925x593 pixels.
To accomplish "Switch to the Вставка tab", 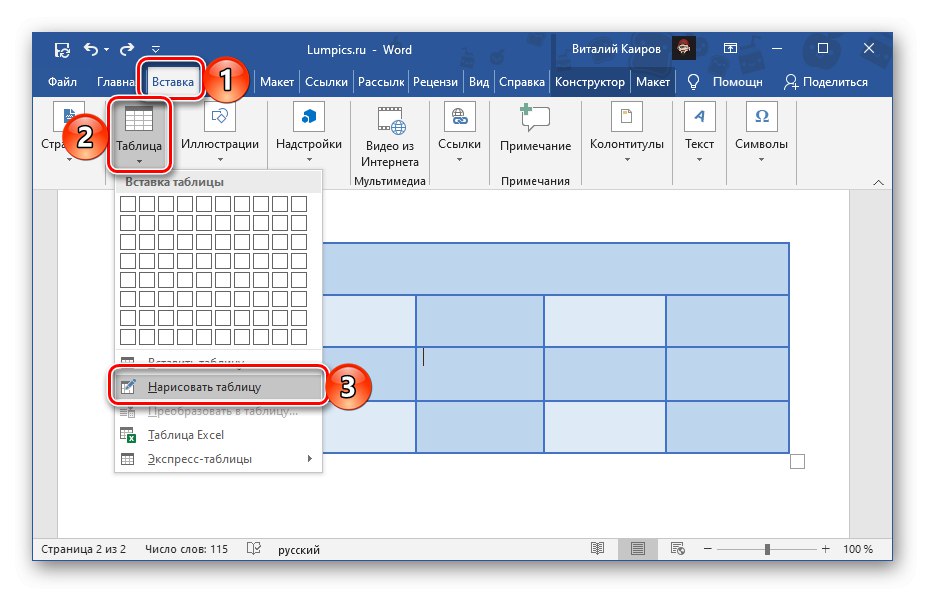I will pos(173,82).
